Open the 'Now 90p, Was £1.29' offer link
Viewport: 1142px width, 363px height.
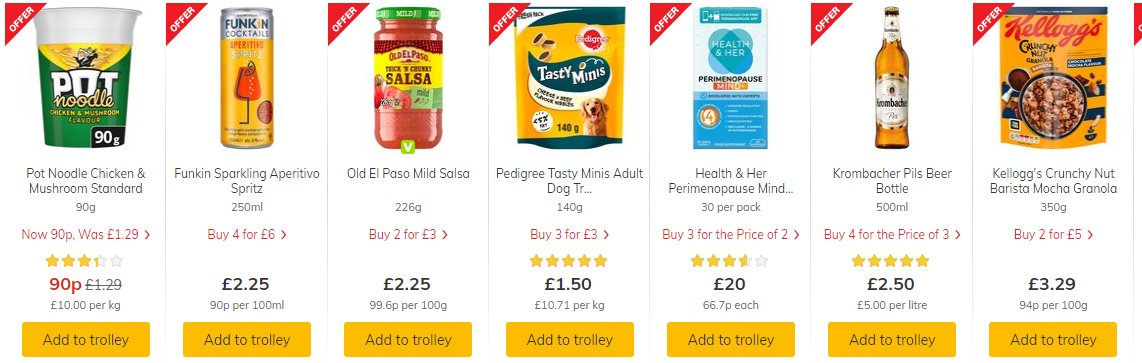coord(86,235)
